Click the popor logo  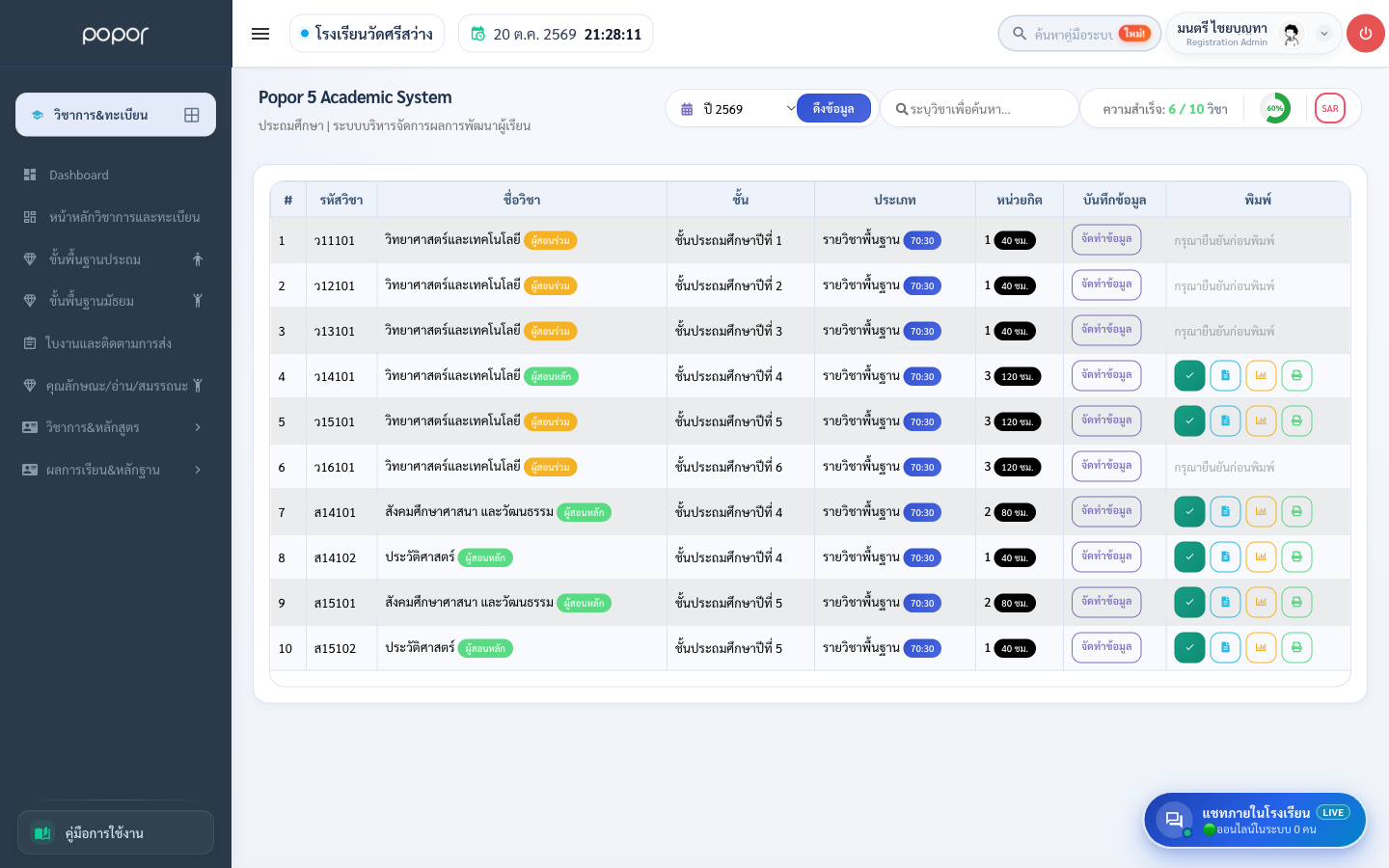coord(116,35)
